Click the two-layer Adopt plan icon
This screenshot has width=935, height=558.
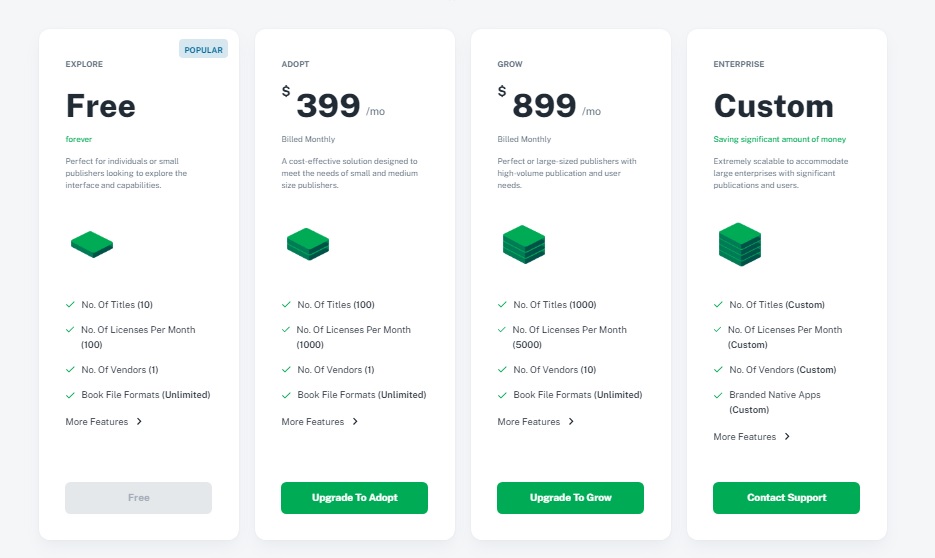pos(308,244)
